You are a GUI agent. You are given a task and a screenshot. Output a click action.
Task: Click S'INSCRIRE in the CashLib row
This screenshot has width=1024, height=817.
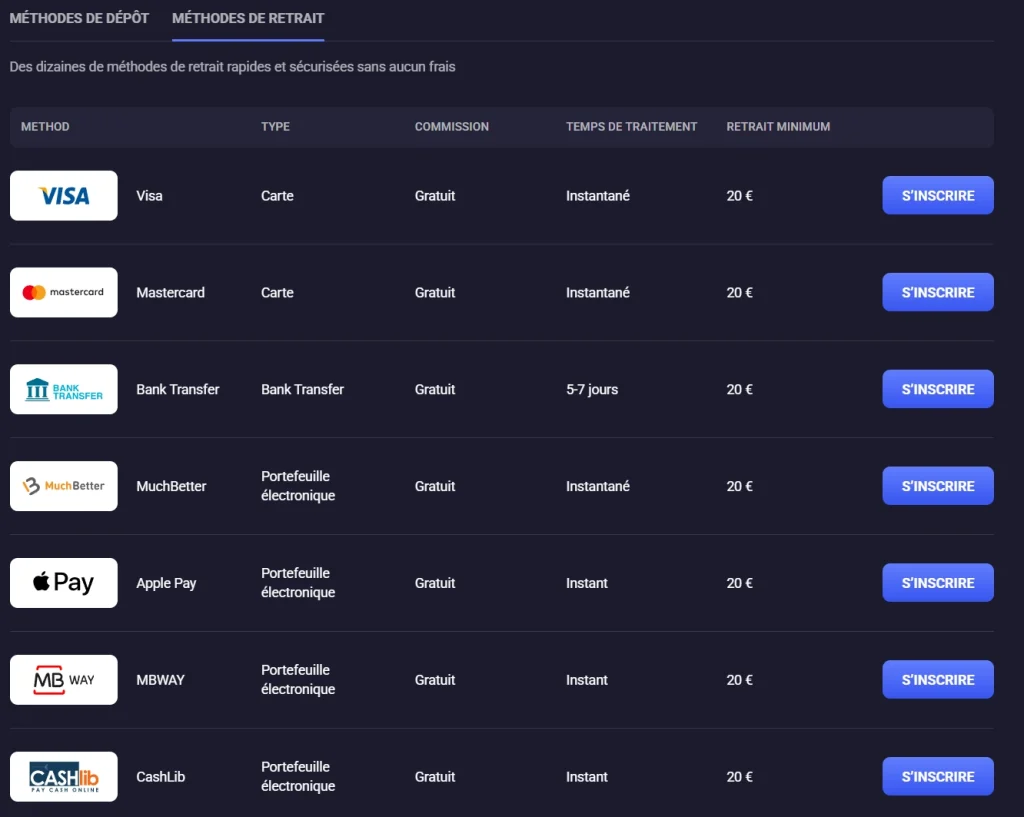pyautogui.click(x=938, y=777)
